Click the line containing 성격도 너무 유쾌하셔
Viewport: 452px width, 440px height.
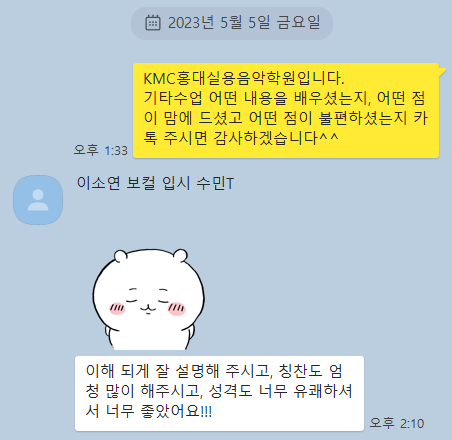[219, 391]
